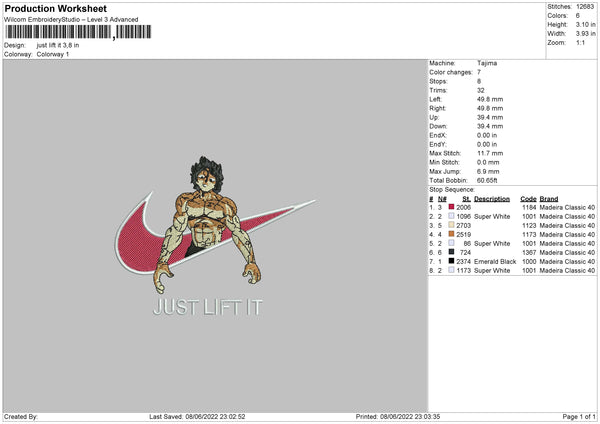Click the "Code" column header
The image size is (600, 424).
click(528, 199)
